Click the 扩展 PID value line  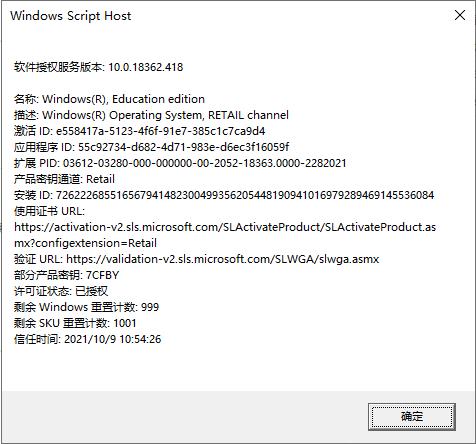point(180,163)
